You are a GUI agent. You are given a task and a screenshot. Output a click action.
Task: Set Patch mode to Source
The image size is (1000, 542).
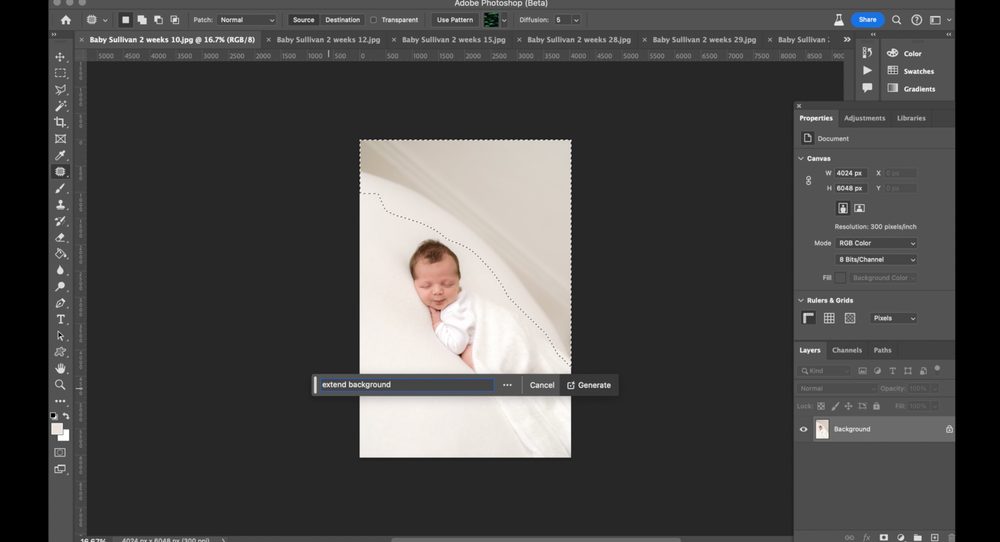pyautogui.click(x=303, y=20)
